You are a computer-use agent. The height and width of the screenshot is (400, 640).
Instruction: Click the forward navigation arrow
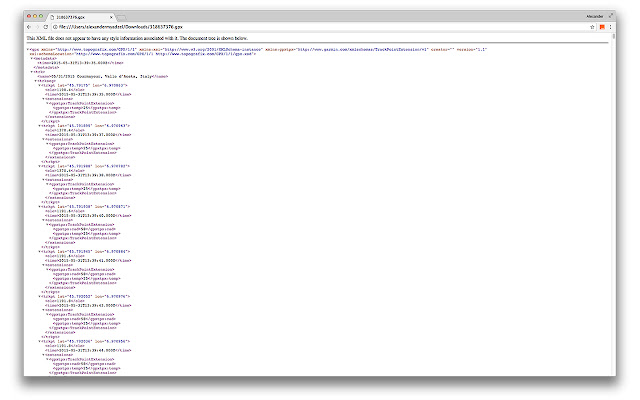tap(37, 27)
